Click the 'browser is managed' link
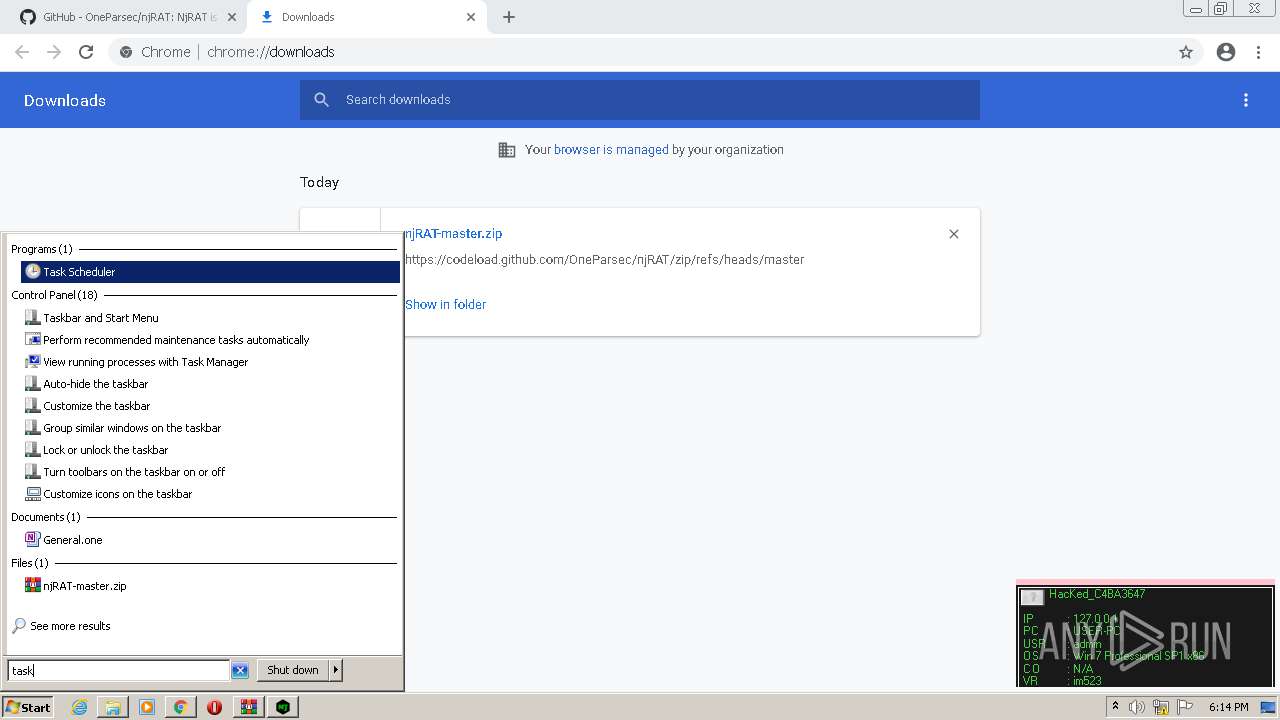The height and width of the screenshot is (720, 1280). [611, 150]
